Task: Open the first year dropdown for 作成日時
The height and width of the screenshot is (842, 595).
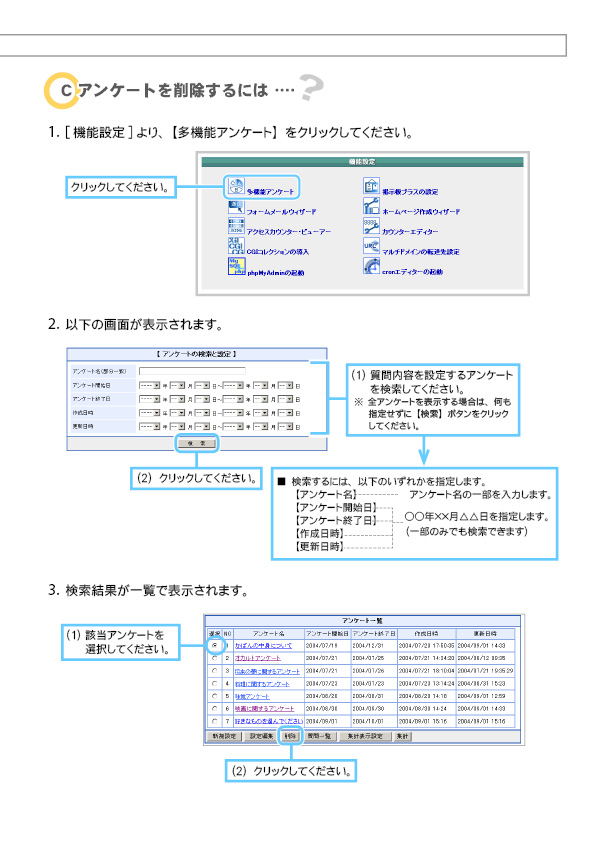Action: click(149, 413)
